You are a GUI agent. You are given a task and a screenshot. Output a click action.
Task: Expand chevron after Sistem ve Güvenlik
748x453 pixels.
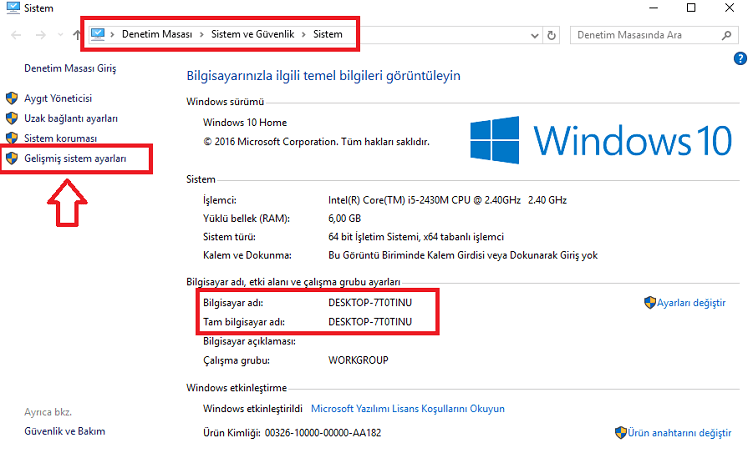(303, 35)
